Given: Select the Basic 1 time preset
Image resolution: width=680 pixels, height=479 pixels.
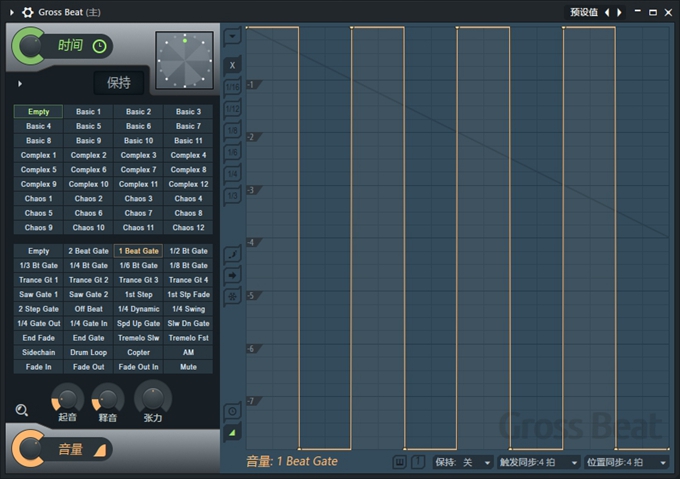Looking at the screenshot, I should pyautogui.click(x=88, y=111).
